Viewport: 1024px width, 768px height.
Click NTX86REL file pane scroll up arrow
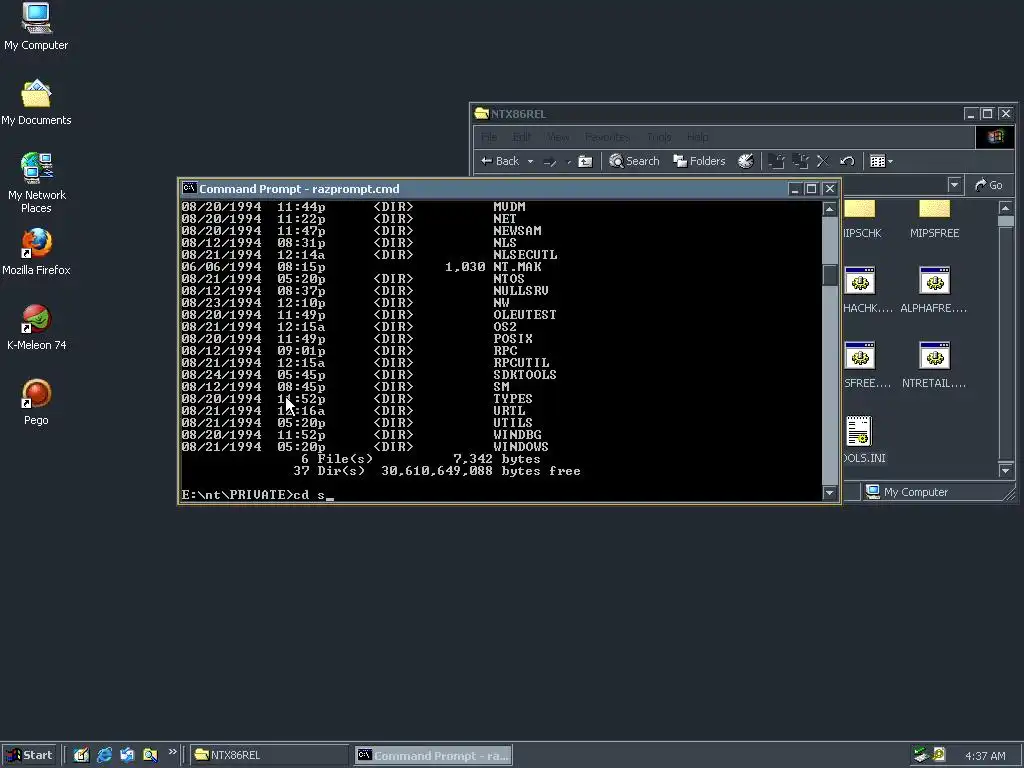pos(1006,207)
